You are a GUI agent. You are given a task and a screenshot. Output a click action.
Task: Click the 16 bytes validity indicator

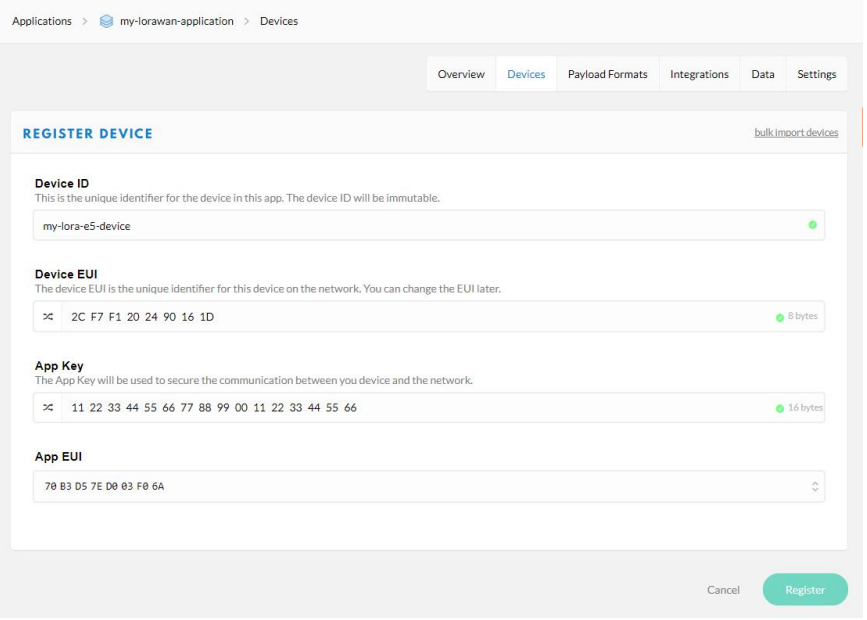tap(799, 408)
